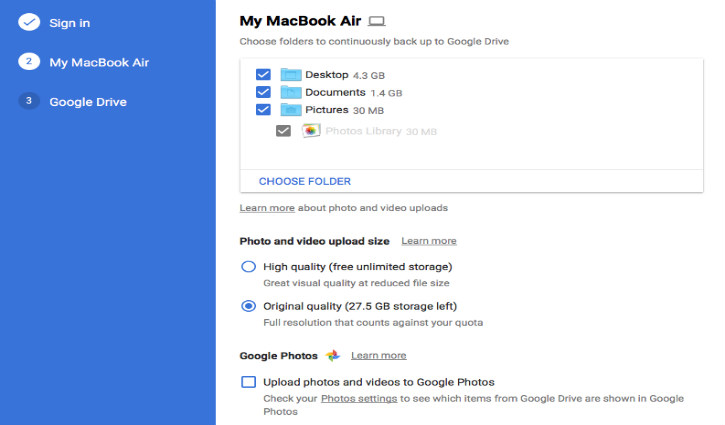Enable Upload photos and videos to Google Photos
Viewport: 725px width, 425px height.
click(248, 382)
